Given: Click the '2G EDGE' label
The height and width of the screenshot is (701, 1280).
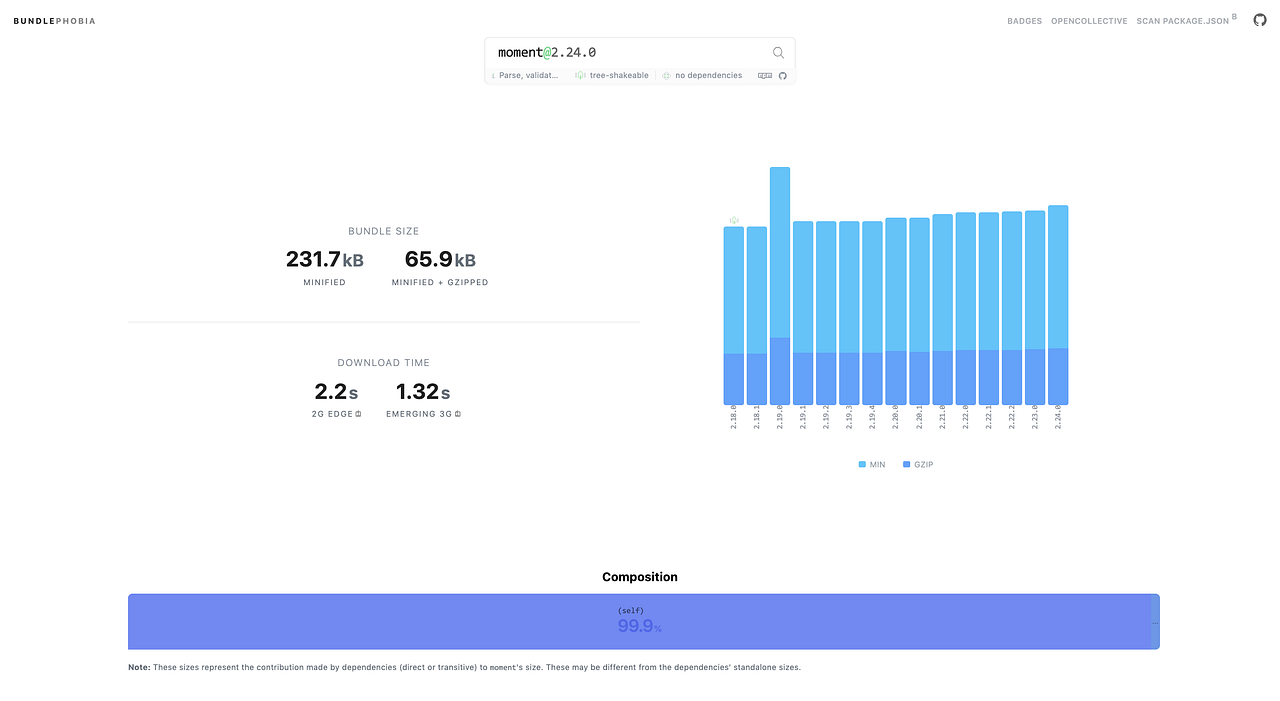Looking at the screenshot, I should click(x=332, y=414).
